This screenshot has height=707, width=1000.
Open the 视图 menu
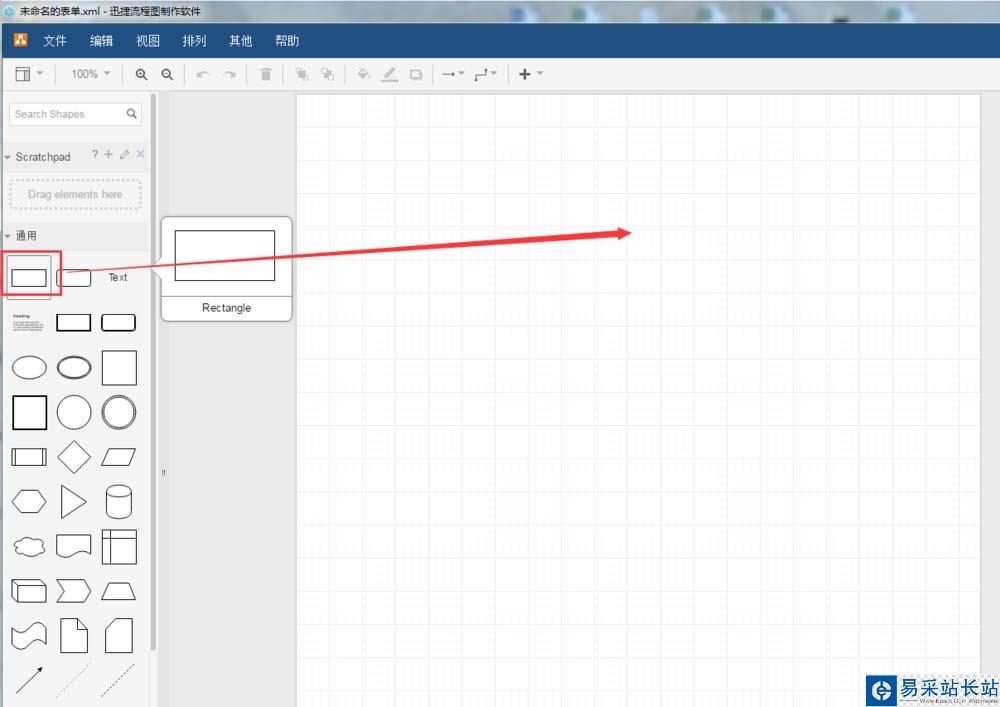point(148,41)
